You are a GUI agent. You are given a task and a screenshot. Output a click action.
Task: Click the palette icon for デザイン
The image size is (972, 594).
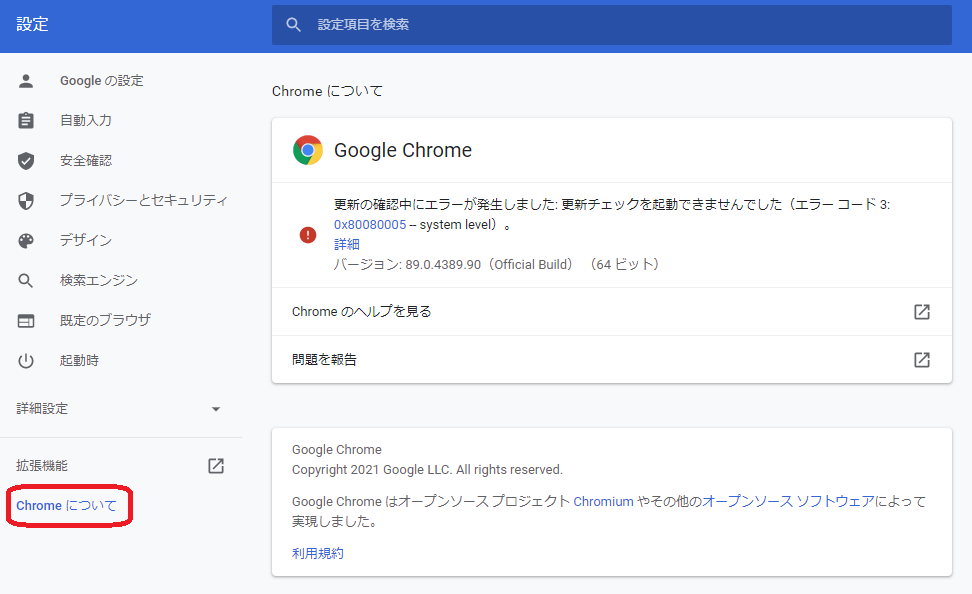(26, 241)
